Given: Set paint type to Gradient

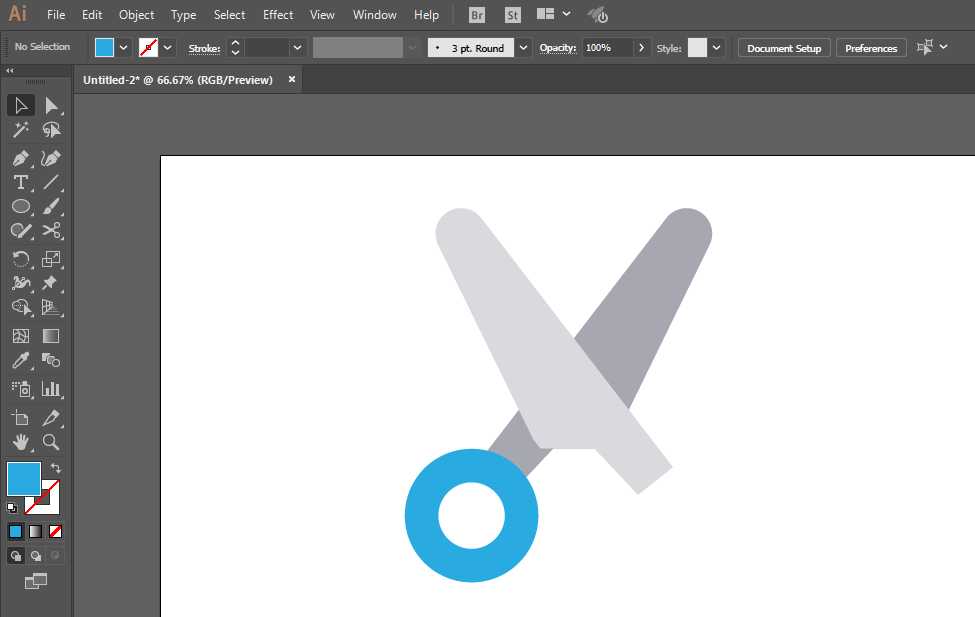Looking at the screenshot, I should click(x=35, y=531).
